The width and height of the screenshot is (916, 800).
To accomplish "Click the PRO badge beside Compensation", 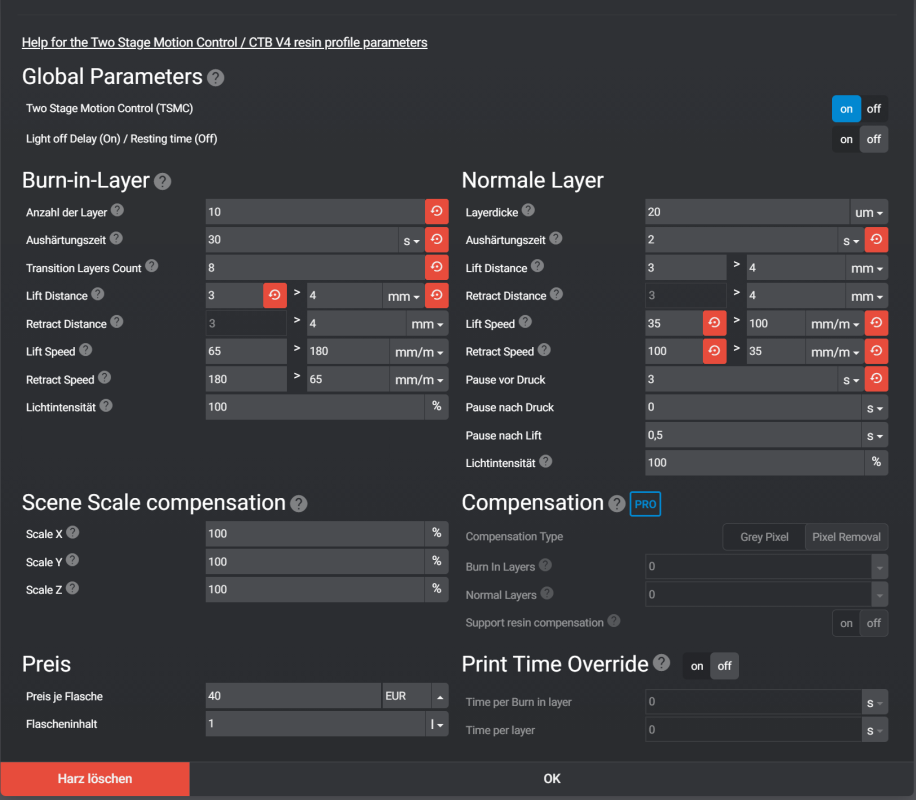I will [645, 505].
